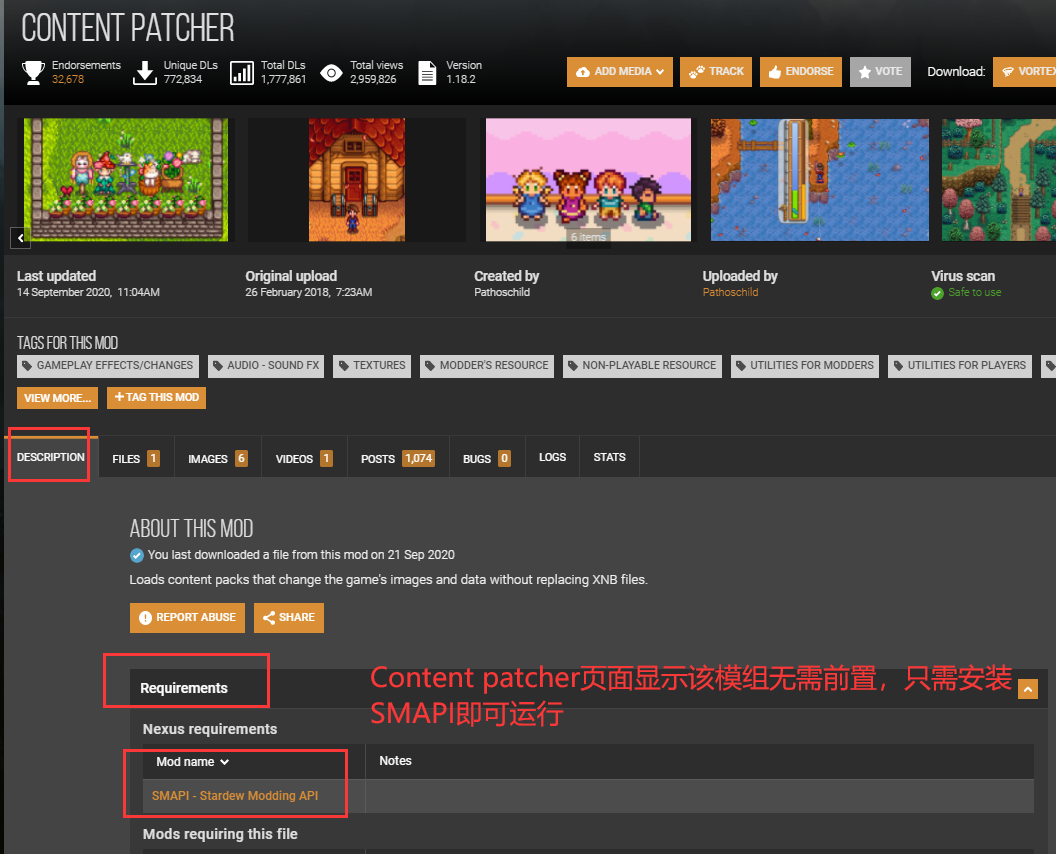Image resolution: width=1056 pixels, height=854 pixels.
Task: Go to previous gallery image arrow
Action: click(x=20, y=238)
